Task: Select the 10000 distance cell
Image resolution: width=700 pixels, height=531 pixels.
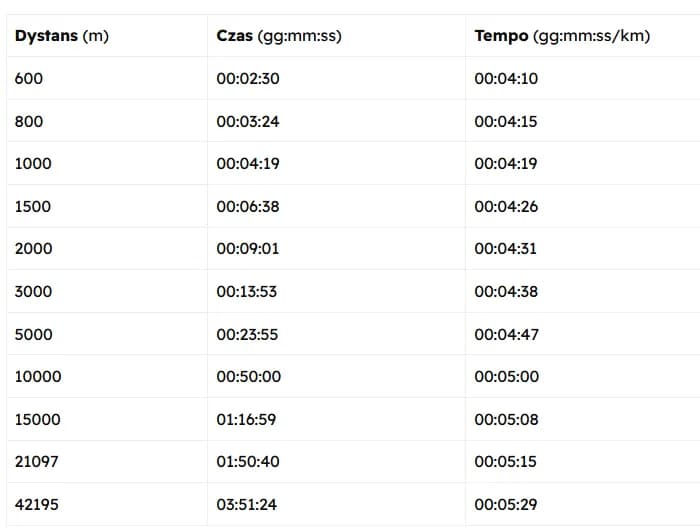Action: click(x=38, y=376)
